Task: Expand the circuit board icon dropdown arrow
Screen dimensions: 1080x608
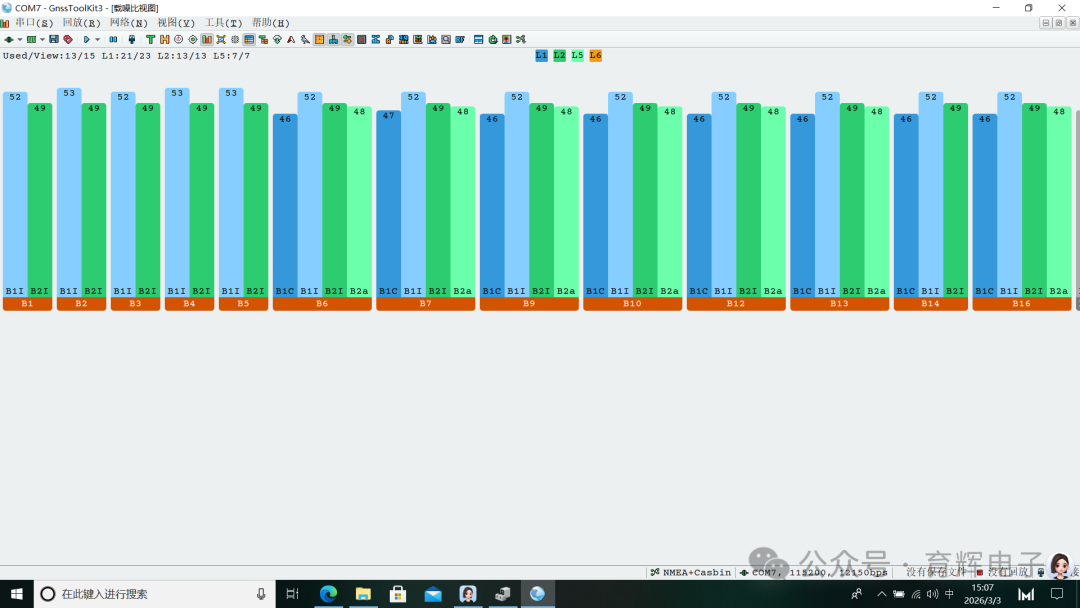Action: (42, 39)
